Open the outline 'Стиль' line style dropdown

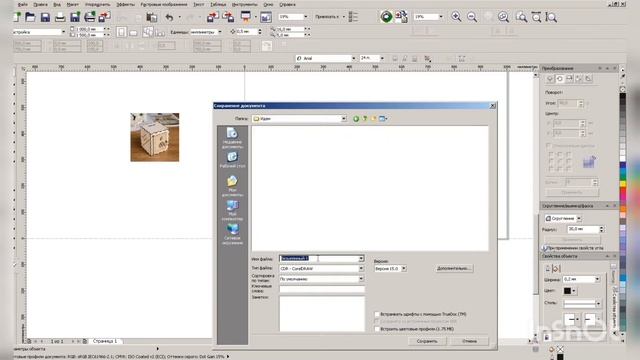tap(598, 304)
